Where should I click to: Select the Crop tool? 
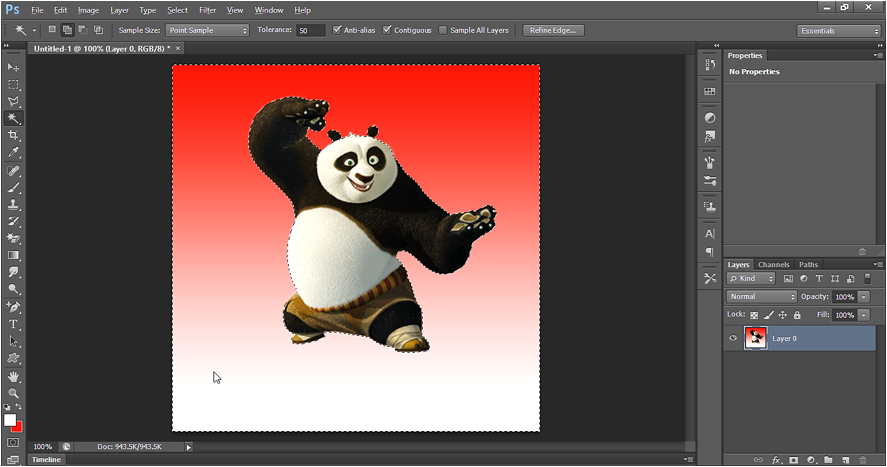tap(13, 135)
